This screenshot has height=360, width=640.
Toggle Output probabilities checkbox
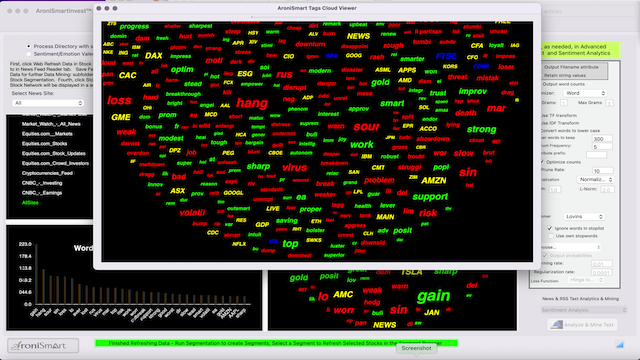click(544, 256)
